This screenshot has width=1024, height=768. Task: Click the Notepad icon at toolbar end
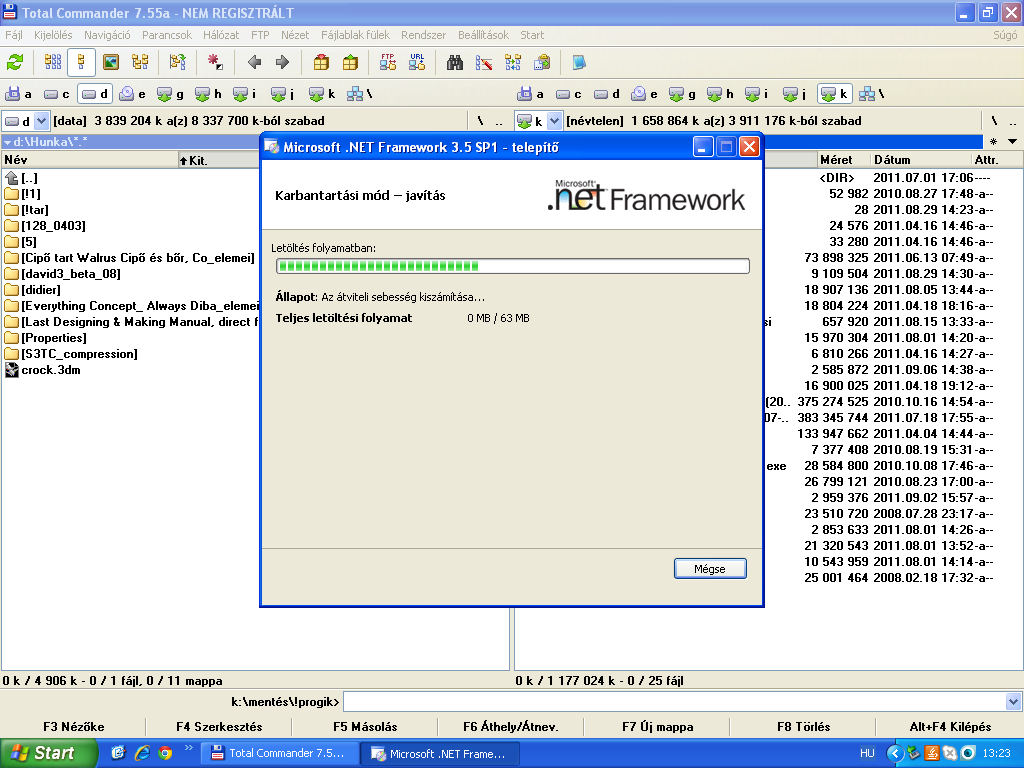(579, 62)
